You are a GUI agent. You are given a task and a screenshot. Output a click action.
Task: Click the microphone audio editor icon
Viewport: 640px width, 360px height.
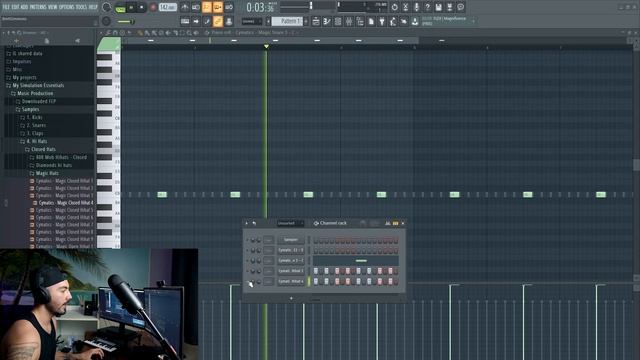coord(416,7)
